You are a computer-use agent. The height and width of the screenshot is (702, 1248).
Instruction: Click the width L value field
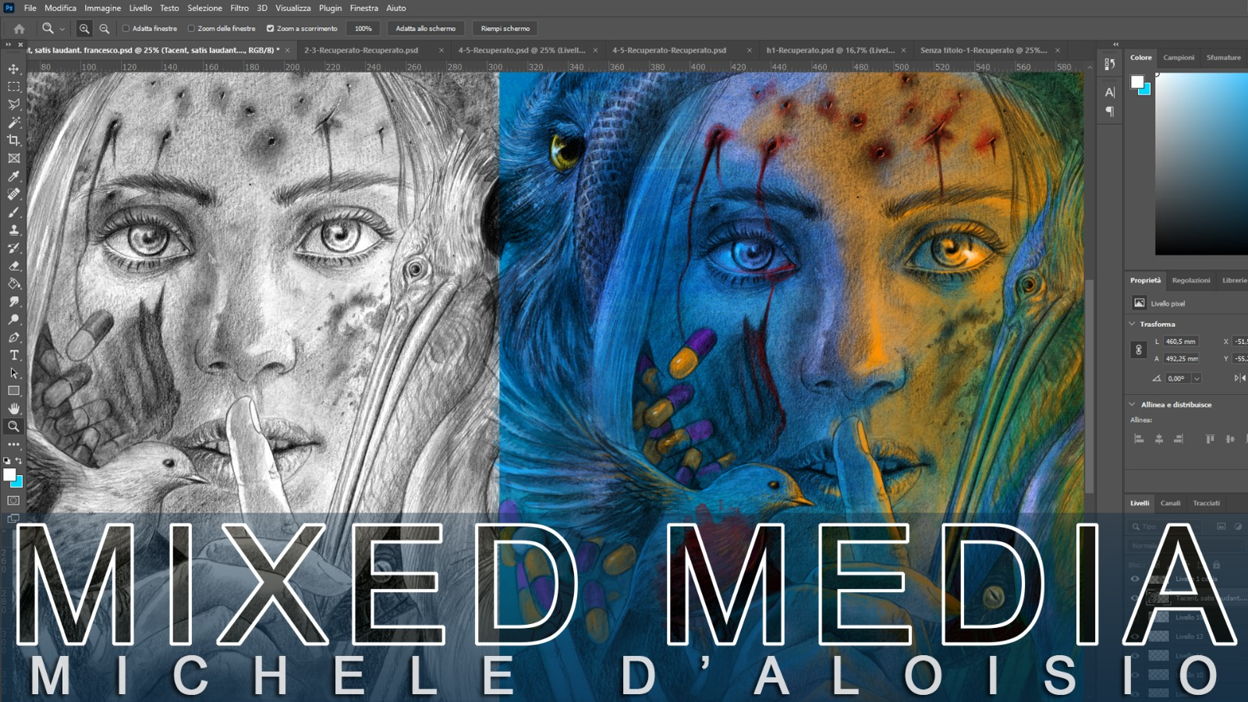click(1181, 342)
